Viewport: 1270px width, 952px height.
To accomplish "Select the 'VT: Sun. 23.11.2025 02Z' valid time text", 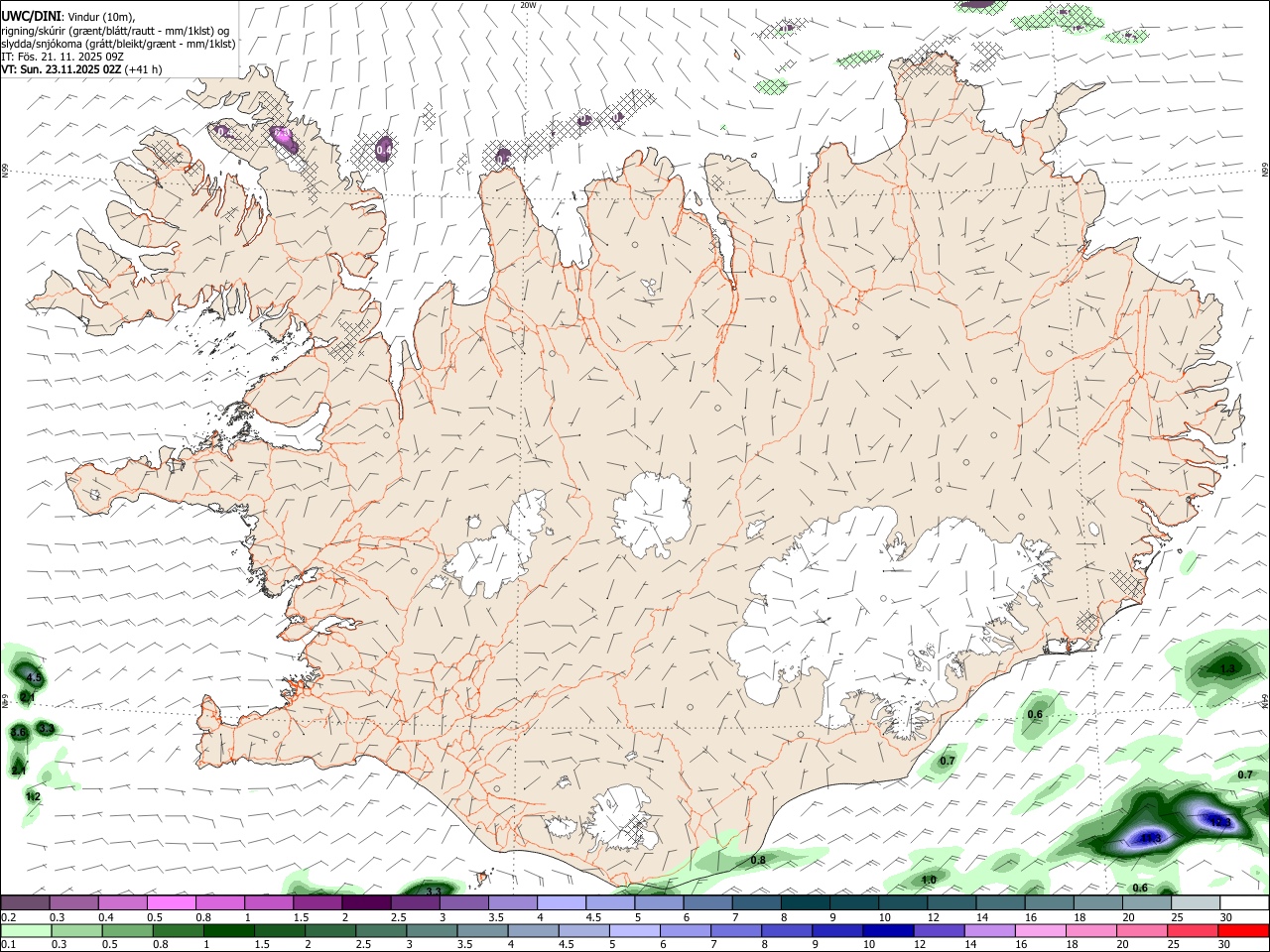I will tap(62, 69).
